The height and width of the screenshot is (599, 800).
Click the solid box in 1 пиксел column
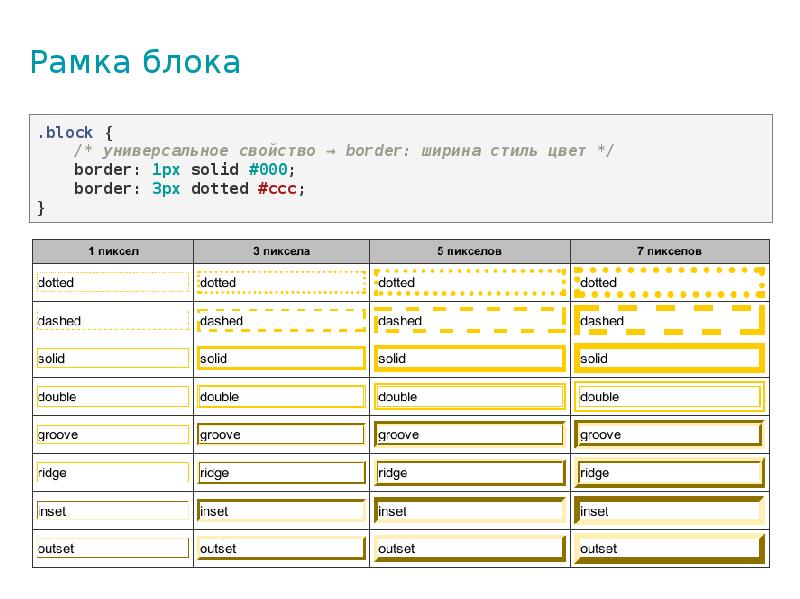click(x=113, y=358)
